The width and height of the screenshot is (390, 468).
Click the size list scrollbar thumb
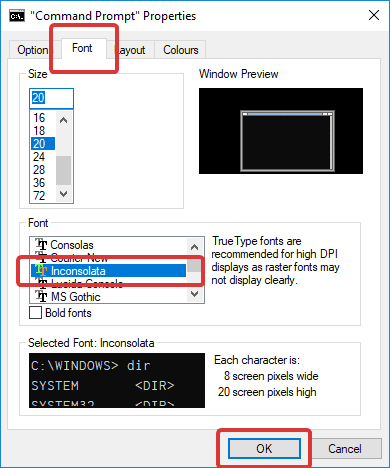point(63,170)
